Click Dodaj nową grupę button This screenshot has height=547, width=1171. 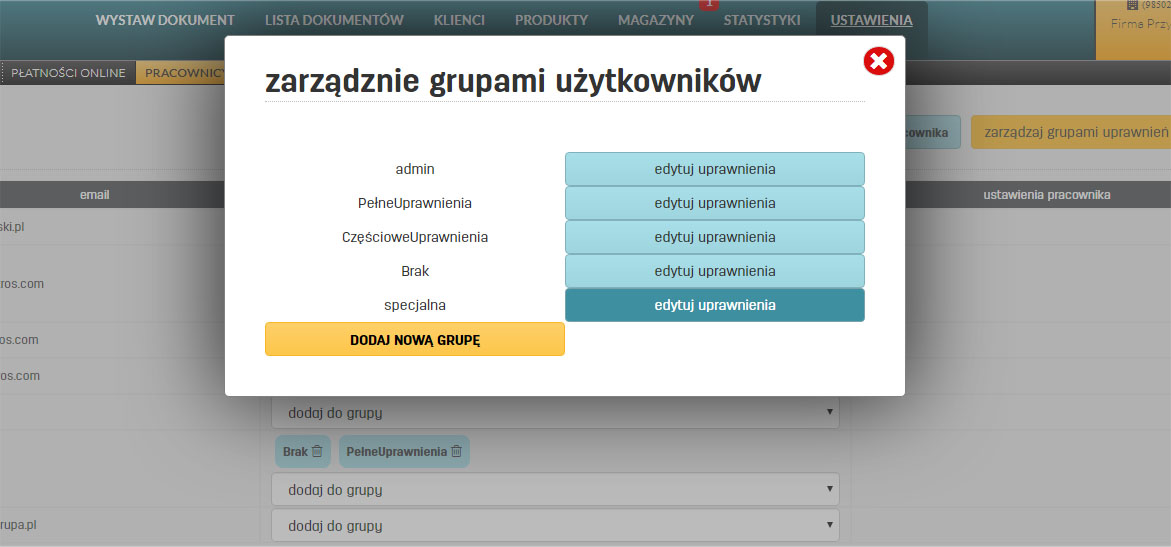[414, 339]
